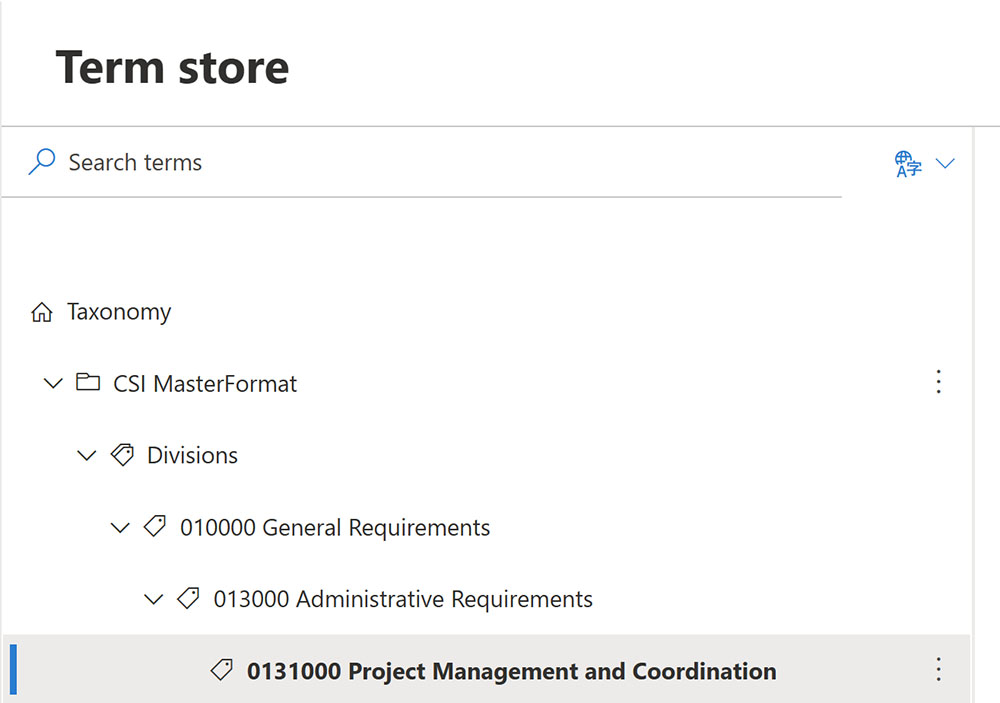Viewport: 1000px width, 703px height.
Task: Collapse 010000 General Requirements chevron
Action: coord(120,528)
